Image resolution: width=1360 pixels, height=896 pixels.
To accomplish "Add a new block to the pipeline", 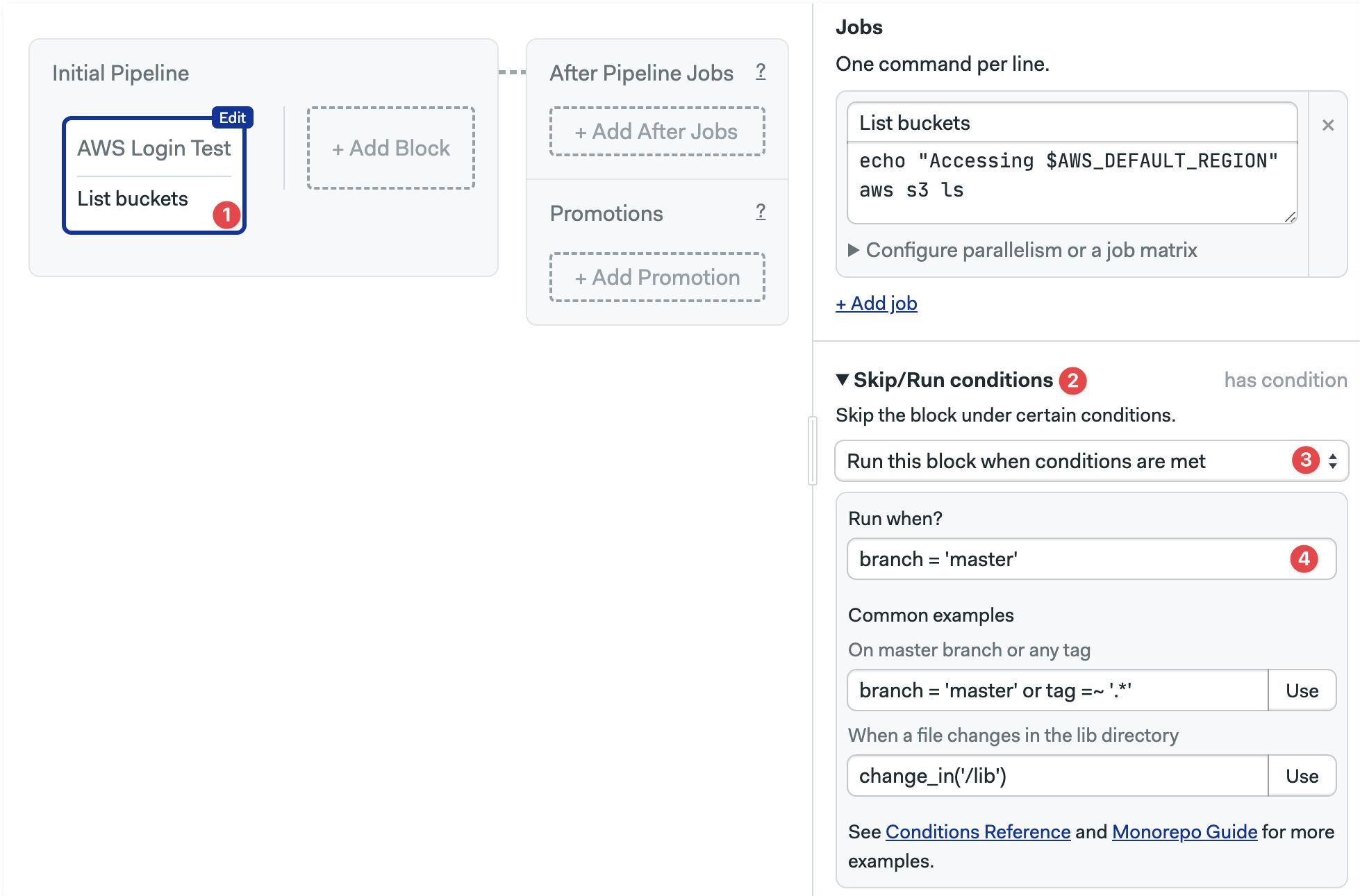I will (391, 148).
